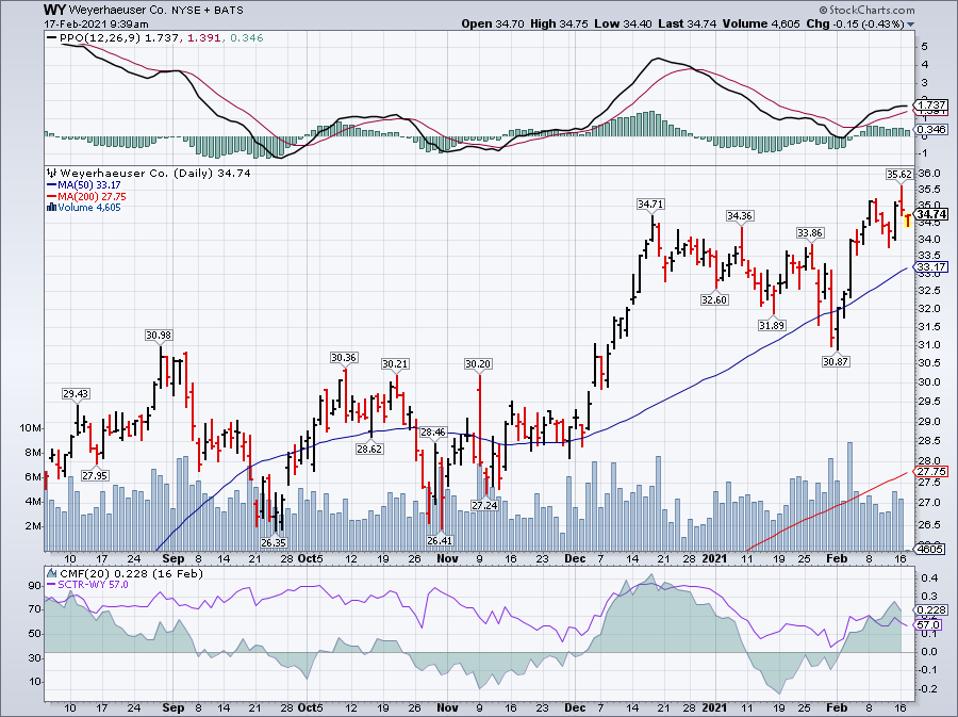Click the 33.17 MA(50) axis tag
Screen dimensions: 958x717
pyautogui.click(x=932, y=267)
